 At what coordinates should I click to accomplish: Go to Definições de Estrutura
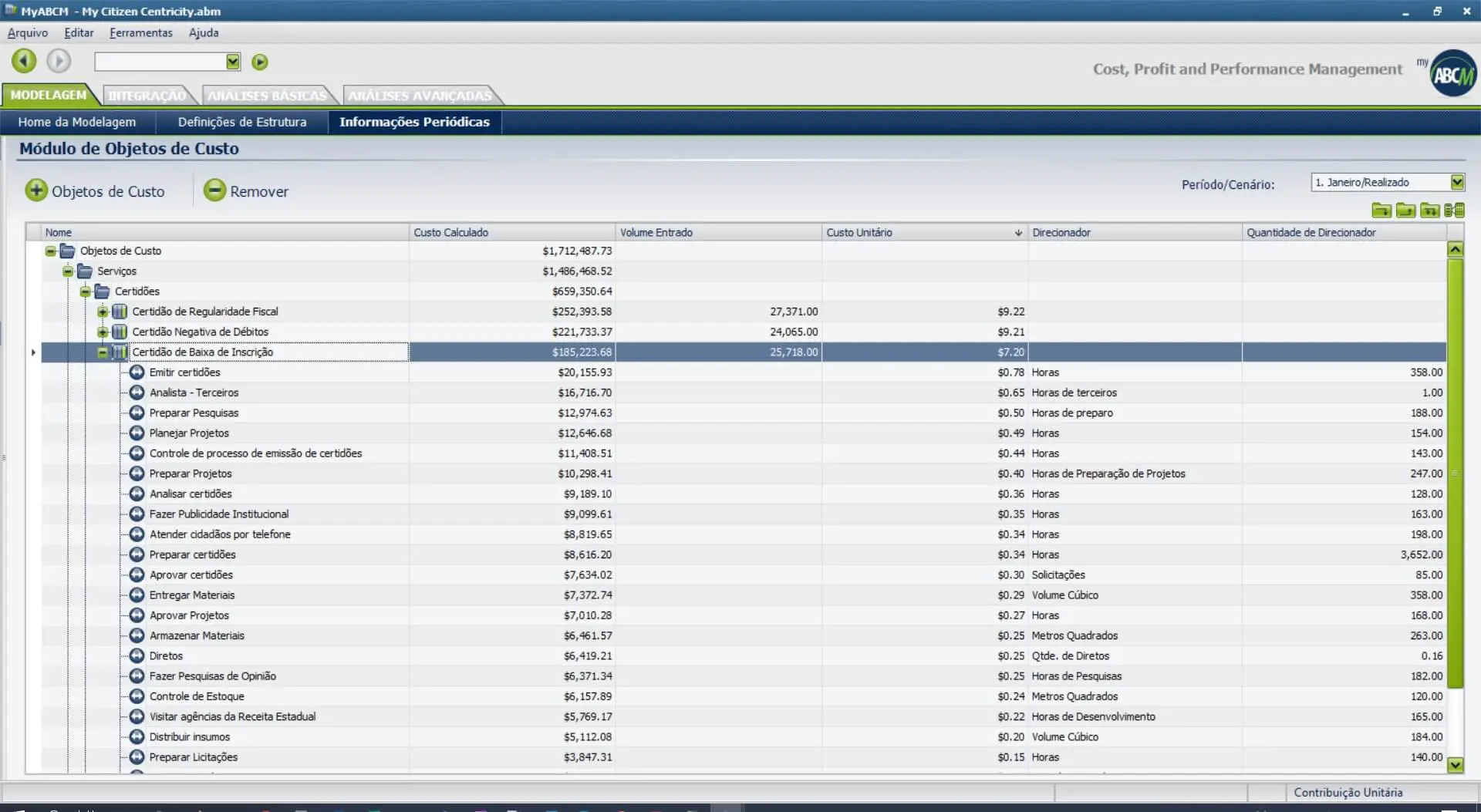point(241,122)
